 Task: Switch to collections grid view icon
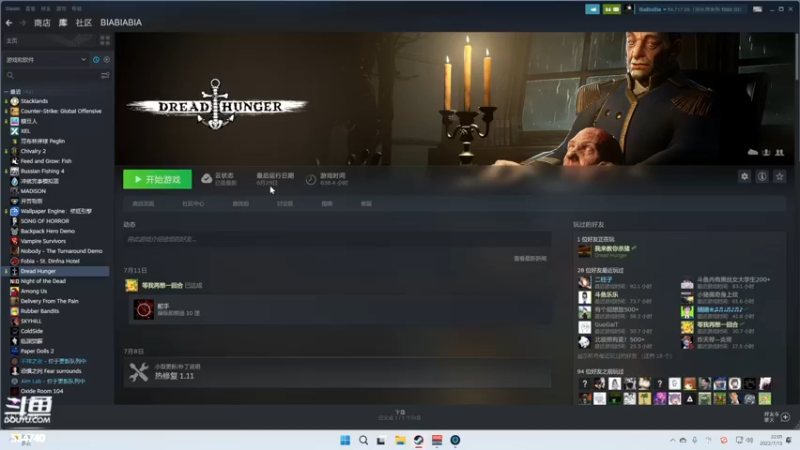(105, 40)
